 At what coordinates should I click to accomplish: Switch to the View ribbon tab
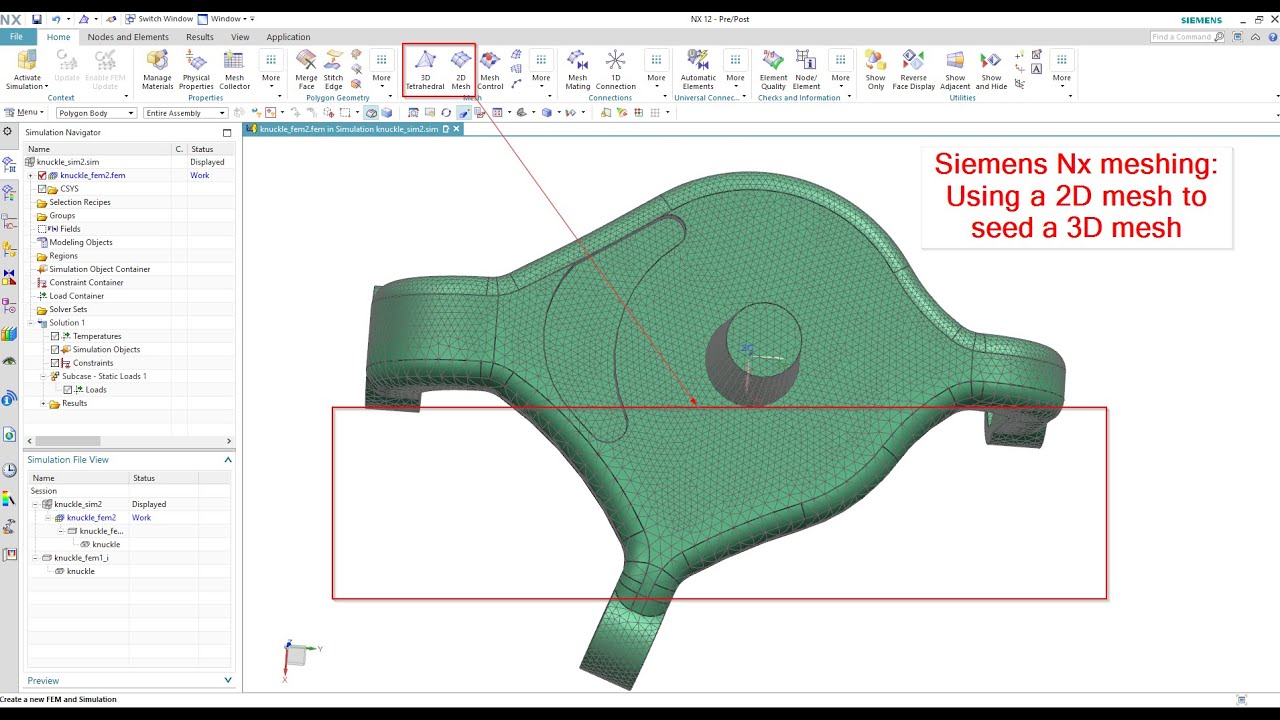tap(240, 37)
